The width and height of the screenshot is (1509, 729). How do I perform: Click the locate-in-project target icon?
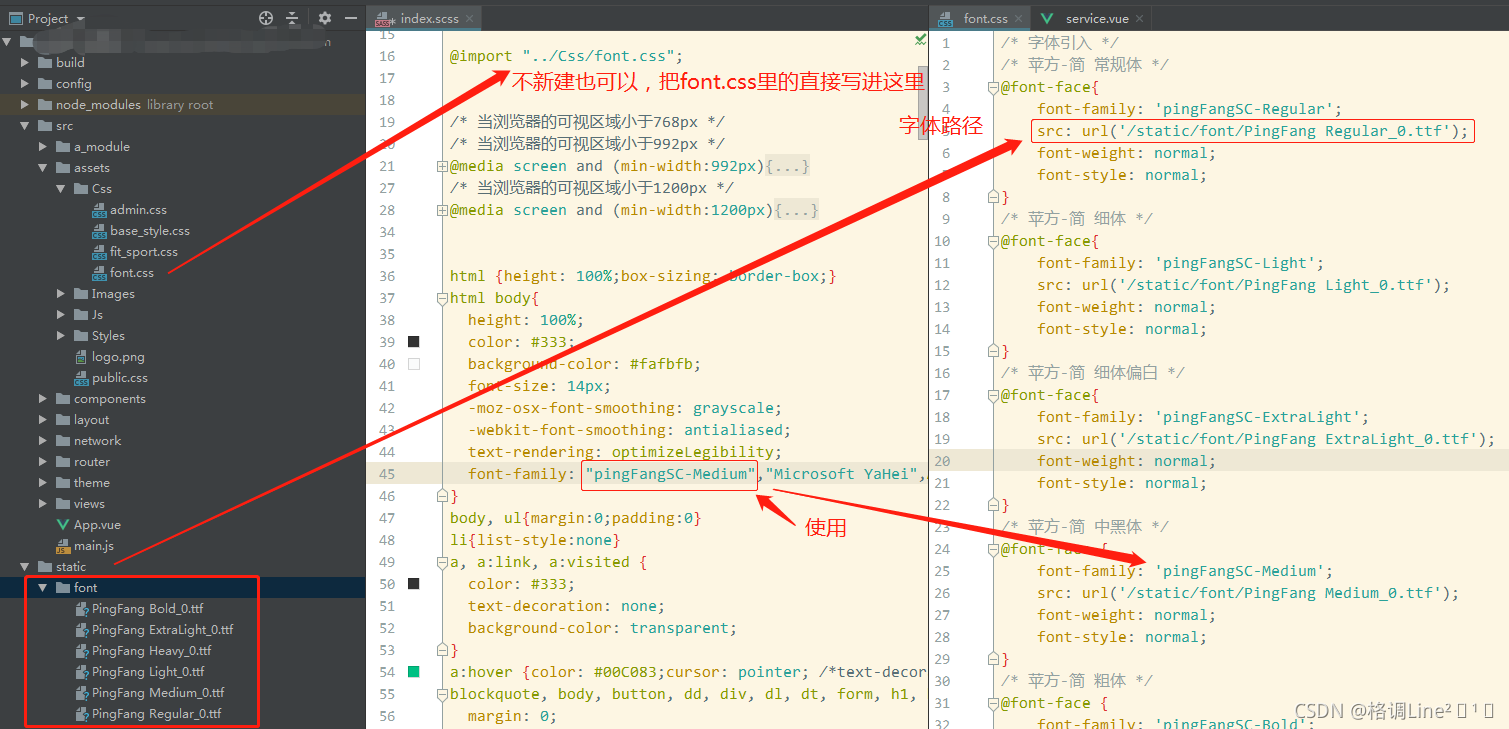pos(266,18)
